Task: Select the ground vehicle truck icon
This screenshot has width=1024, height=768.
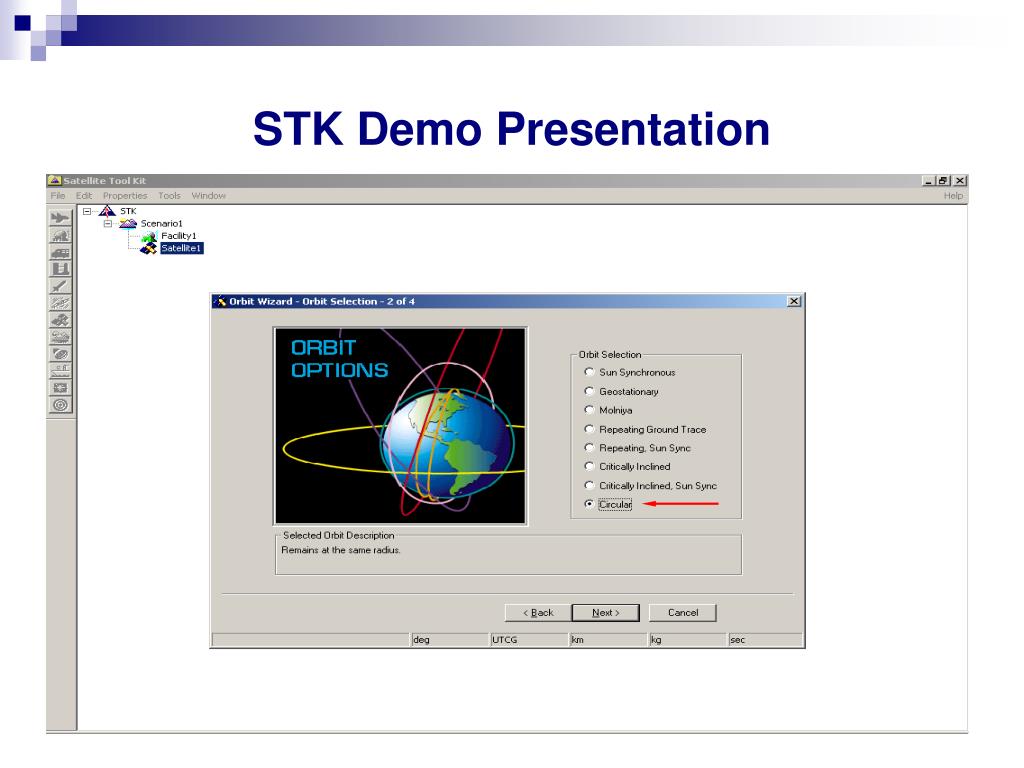Action: (x=60, y=253)
